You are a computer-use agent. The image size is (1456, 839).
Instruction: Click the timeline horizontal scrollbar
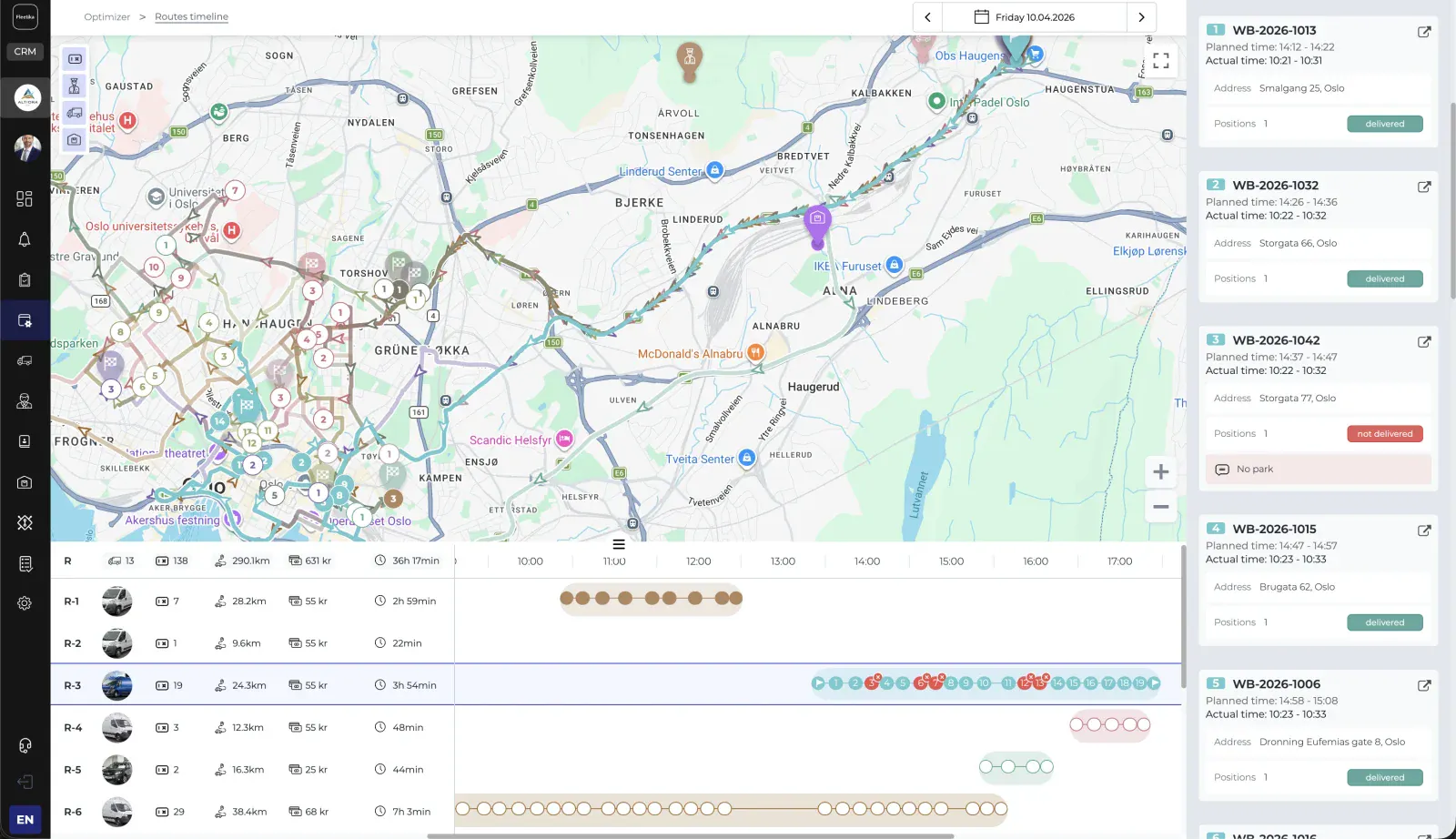point(690,835)
